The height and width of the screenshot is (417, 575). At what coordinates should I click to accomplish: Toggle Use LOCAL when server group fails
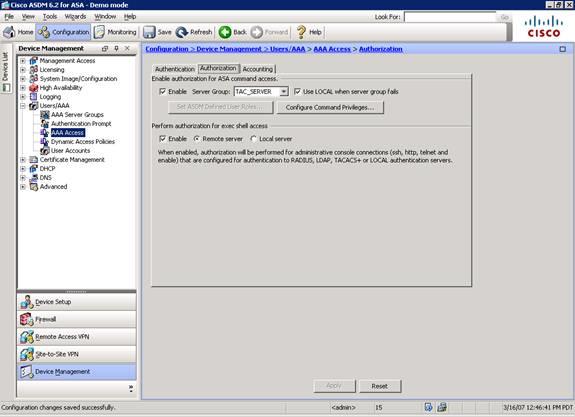point(297,91)
